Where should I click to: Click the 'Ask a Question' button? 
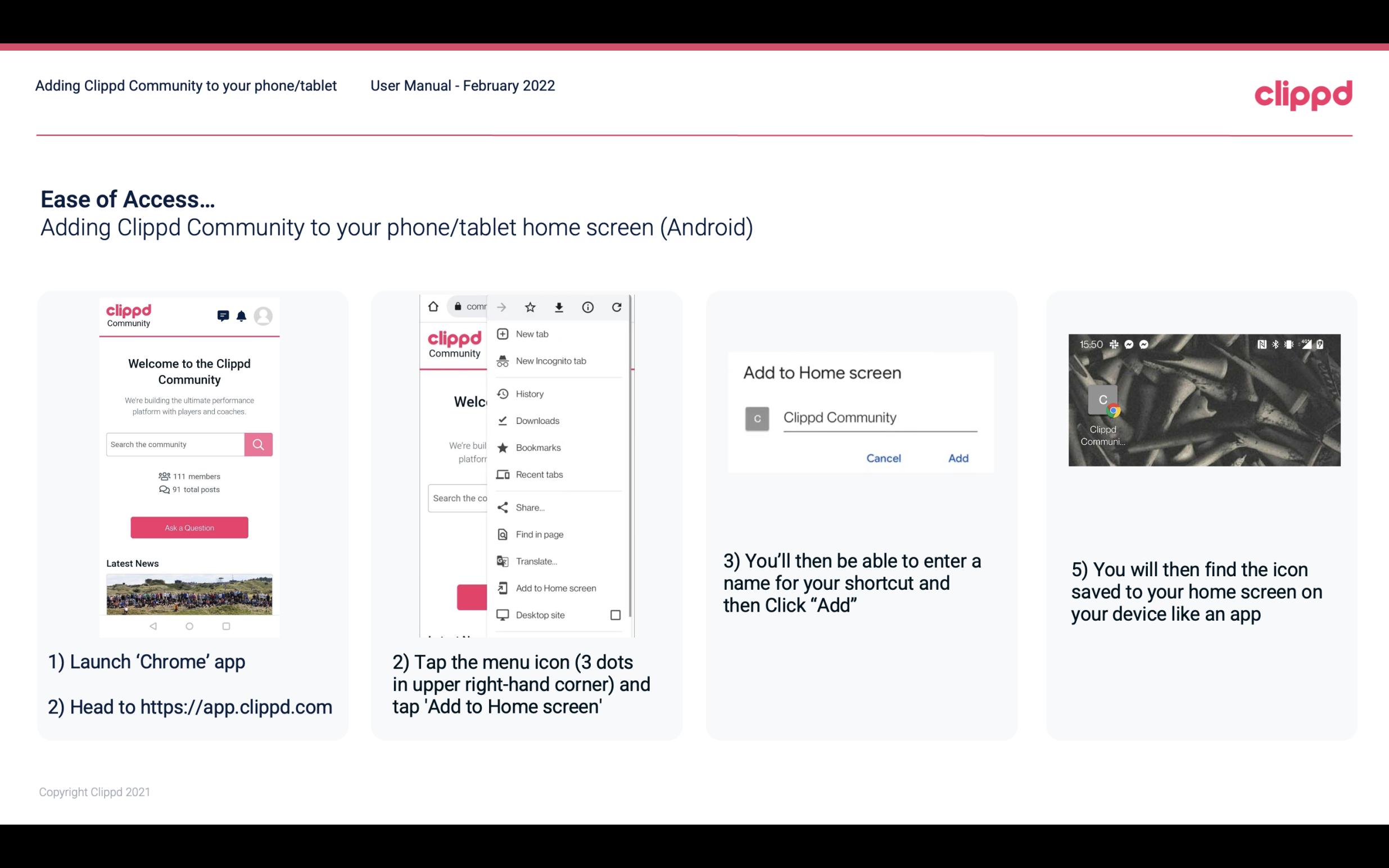[x=189, y=527]
